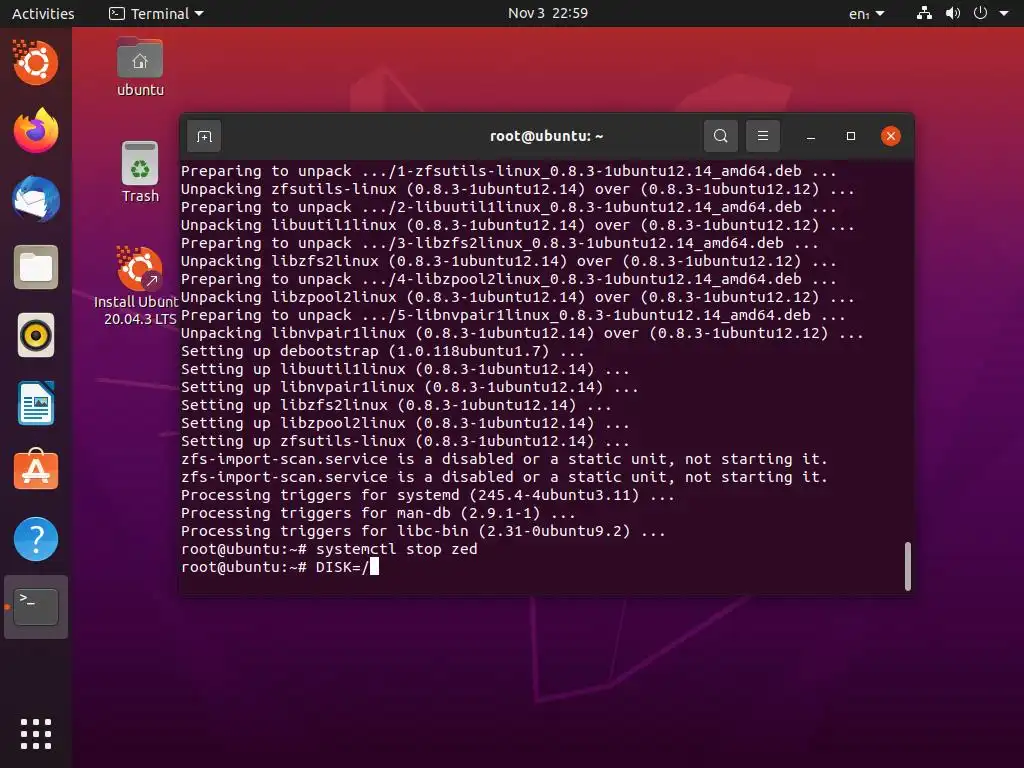
Task: Click "Setting up zfsutils-linux" line
Action: 405,441
